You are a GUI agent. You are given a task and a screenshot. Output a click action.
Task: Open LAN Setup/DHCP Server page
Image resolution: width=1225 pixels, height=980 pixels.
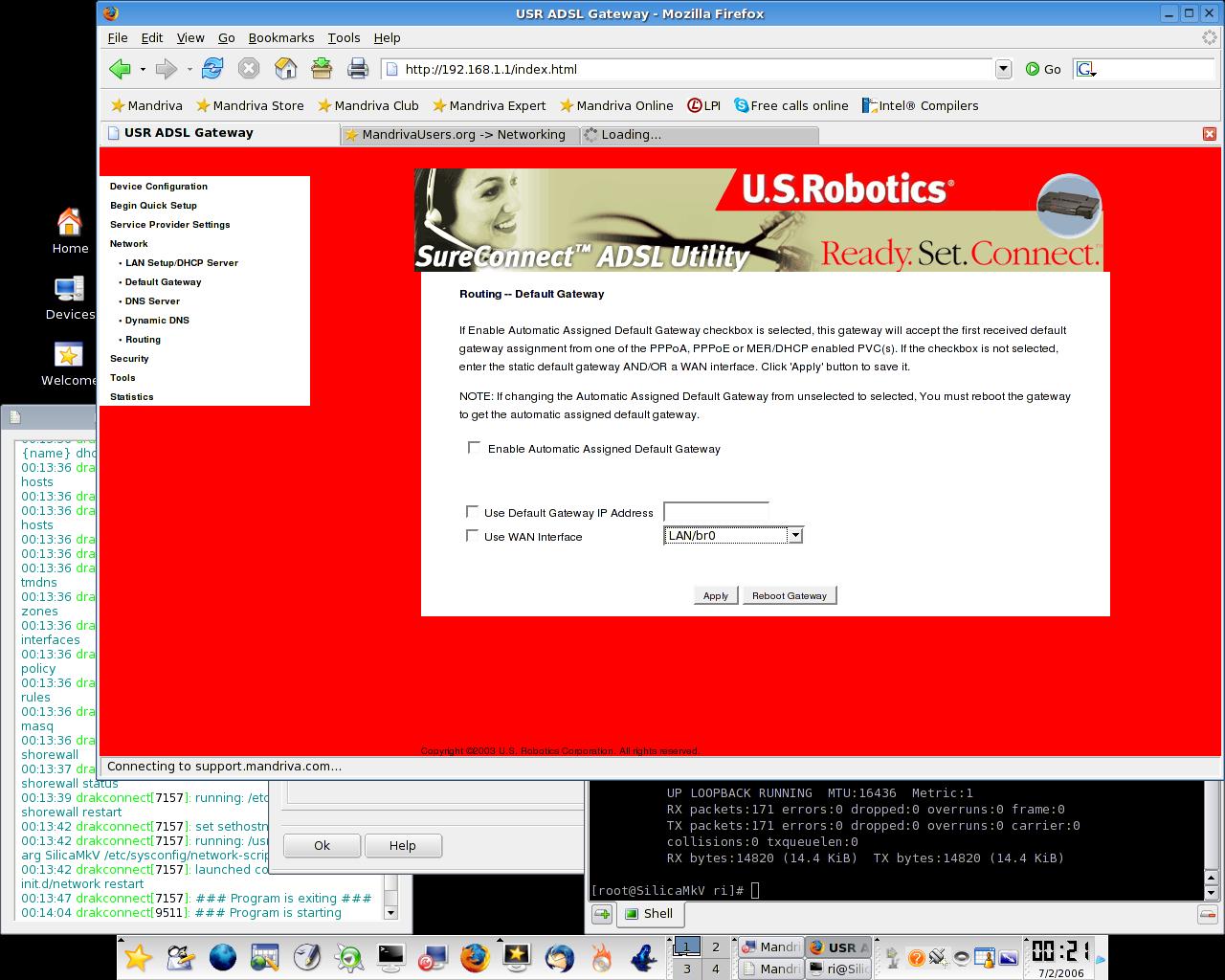click(182, 263)
